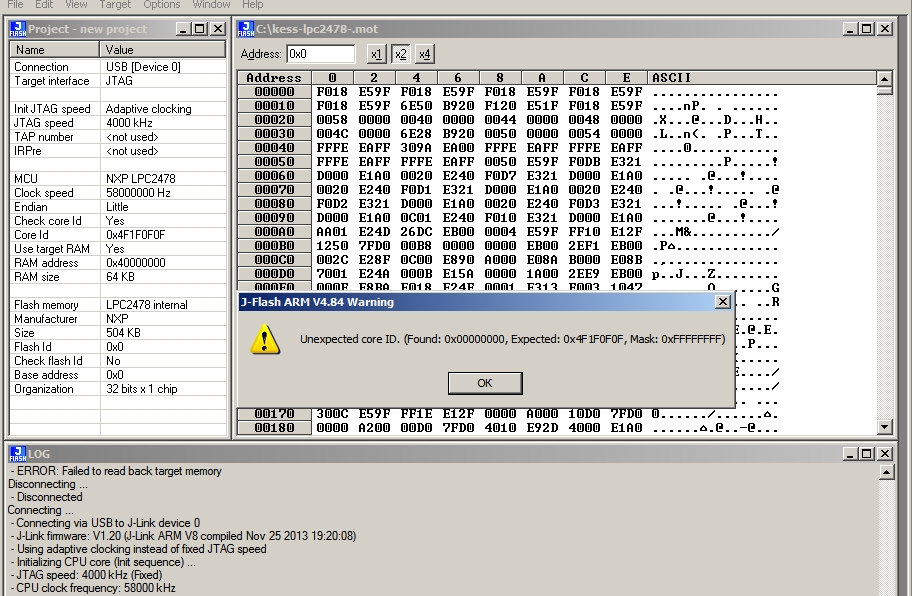The width and height of the screenshot is (912, 596).
Task: Click the ASCII column header
Action: pyautogui.click(x=761, y=78)
